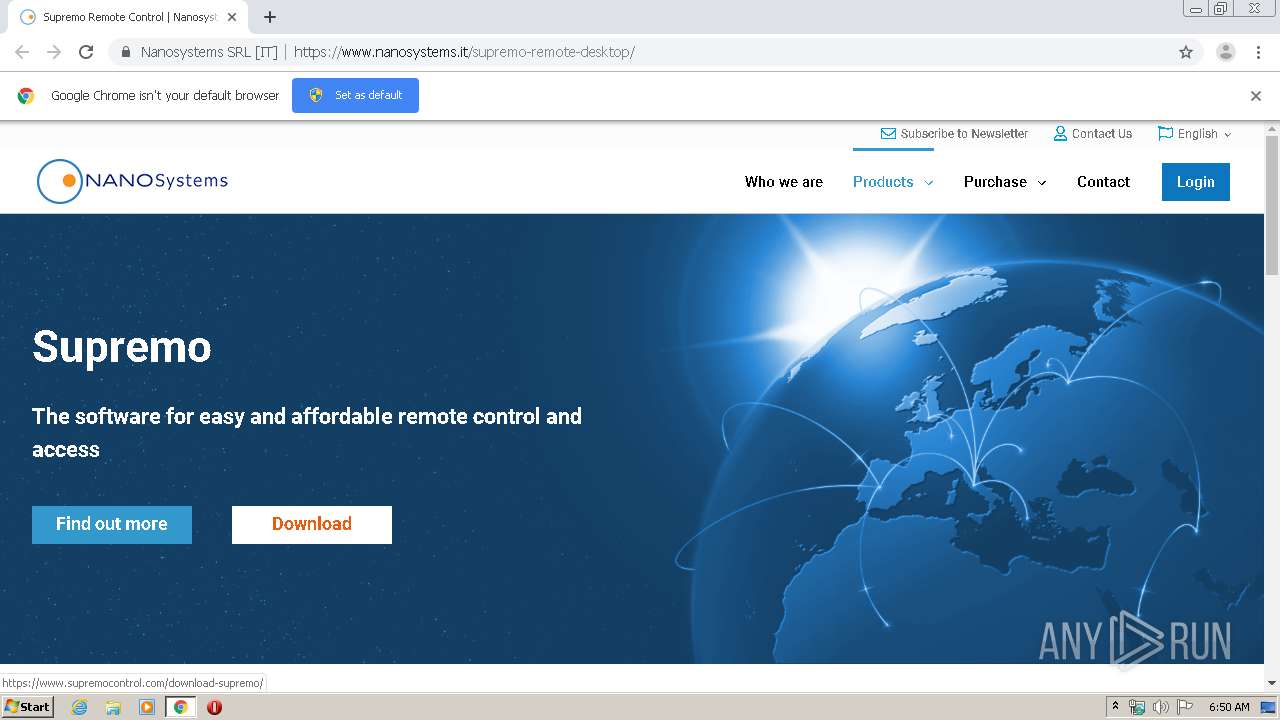The image size is (1280, 720).
Task: Click the Supremo heading text
Action: (122, 347)
